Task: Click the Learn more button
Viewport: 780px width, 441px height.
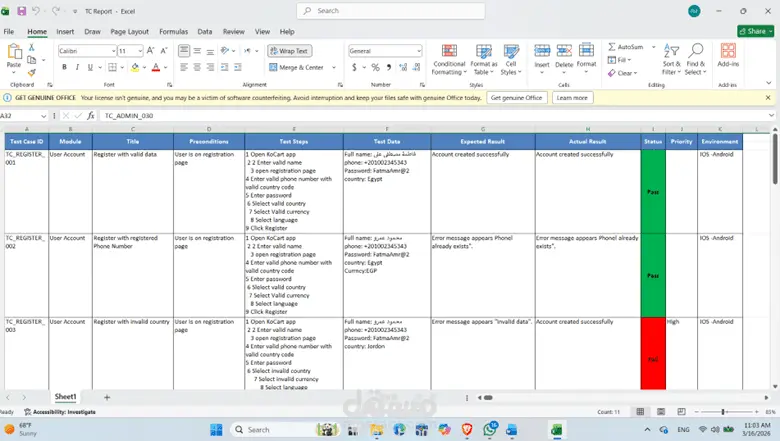Action: click(x=572, y=98)
